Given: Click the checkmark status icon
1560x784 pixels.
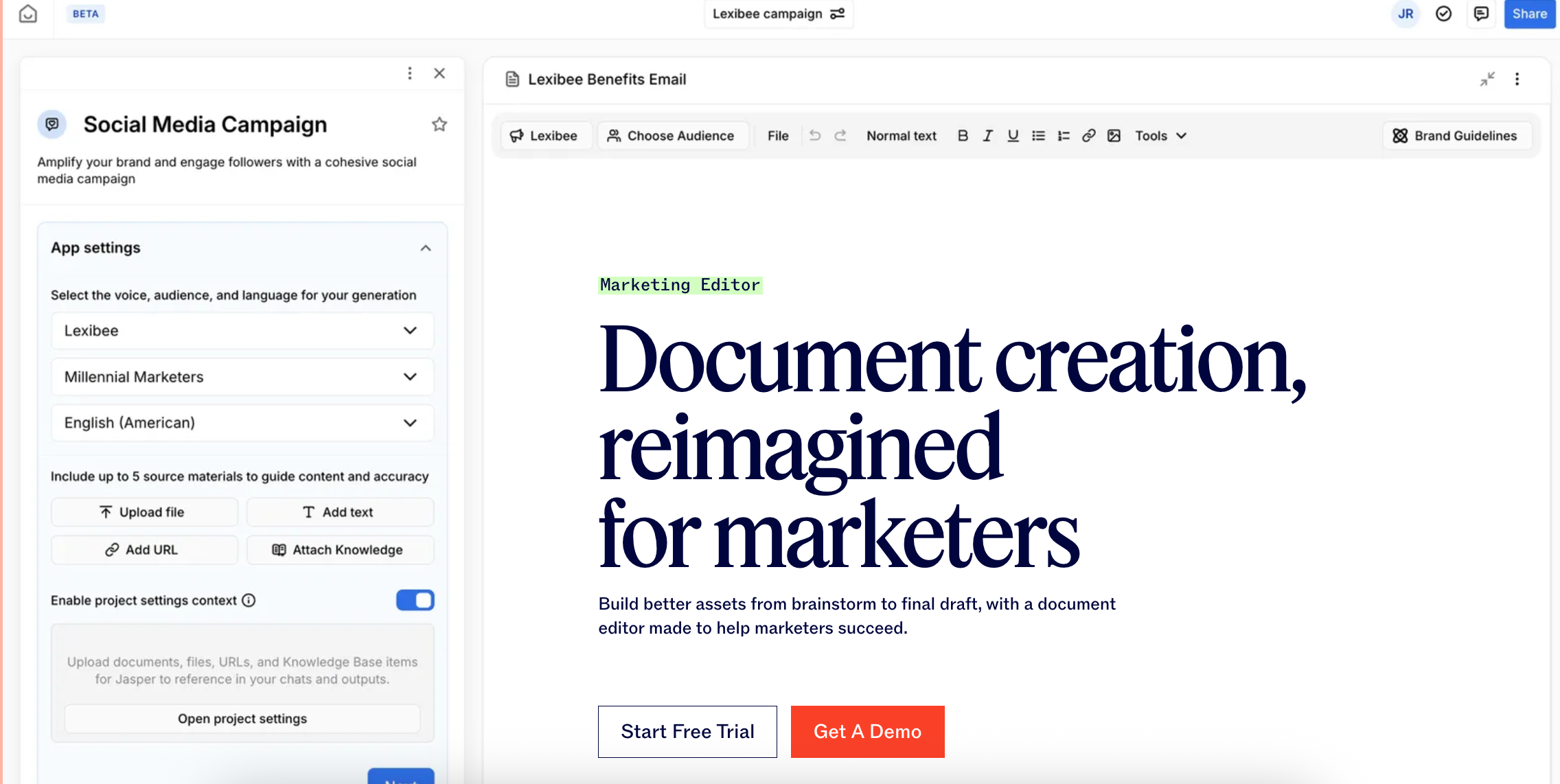Looking at the screenshot, I should point(1443,14).
